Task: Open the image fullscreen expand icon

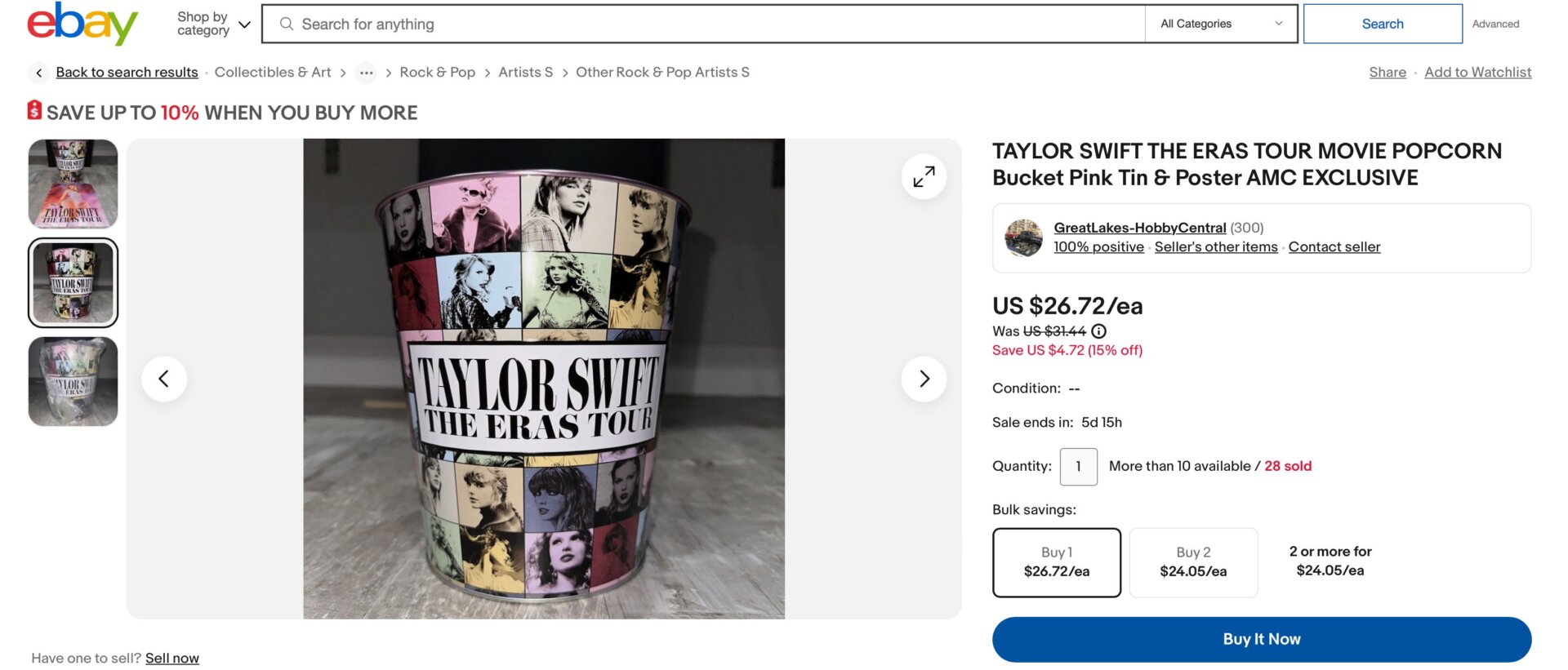Action: coord(924,175)
